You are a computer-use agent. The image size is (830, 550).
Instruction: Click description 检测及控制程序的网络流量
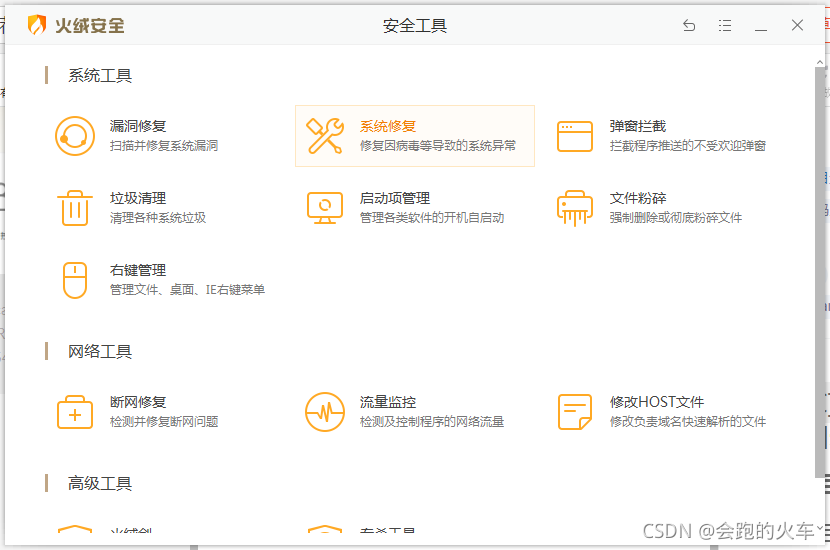click(432, 421)
